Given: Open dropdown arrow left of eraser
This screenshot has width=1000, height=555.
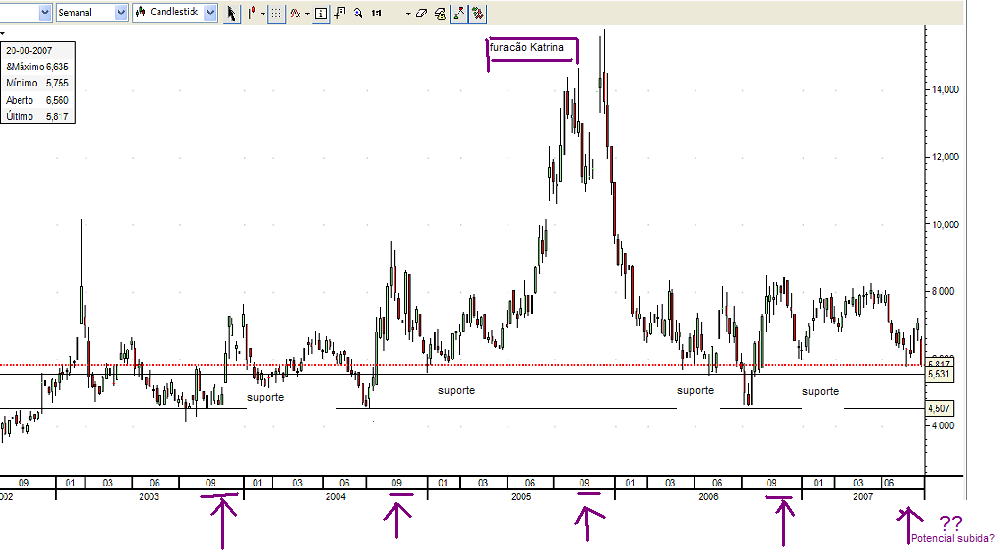Looking at the screenshot, I should click(x=408, y=13).
